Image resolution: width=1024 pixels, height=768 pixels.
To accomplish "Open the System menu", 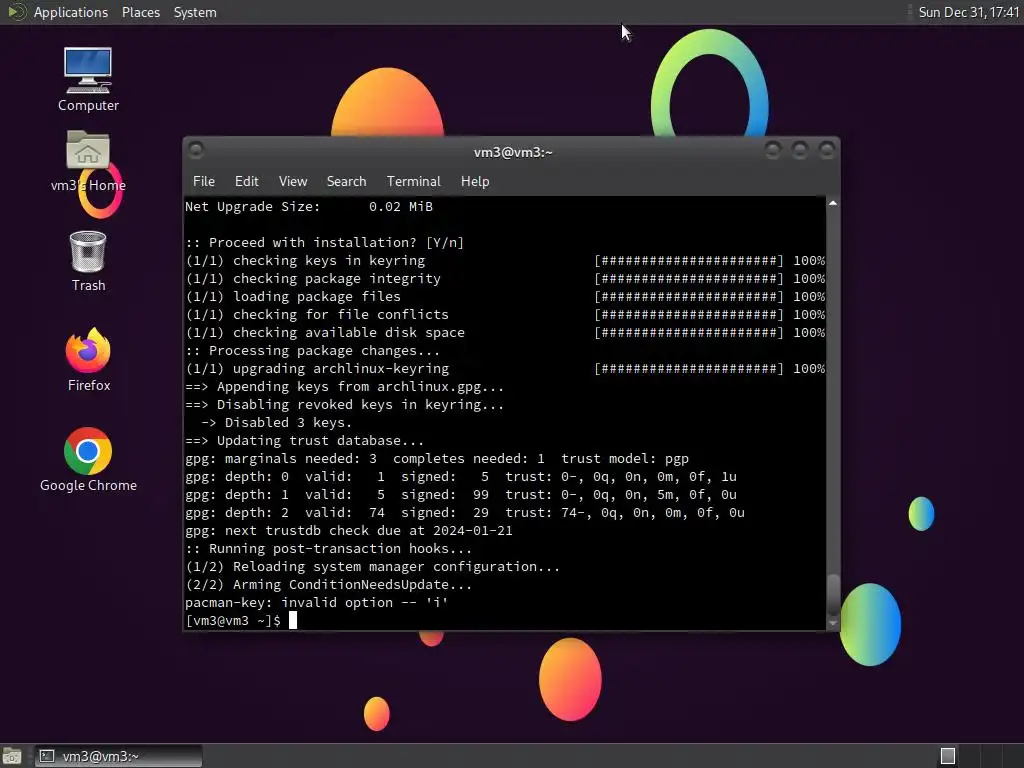I will (x=195, y=12).
